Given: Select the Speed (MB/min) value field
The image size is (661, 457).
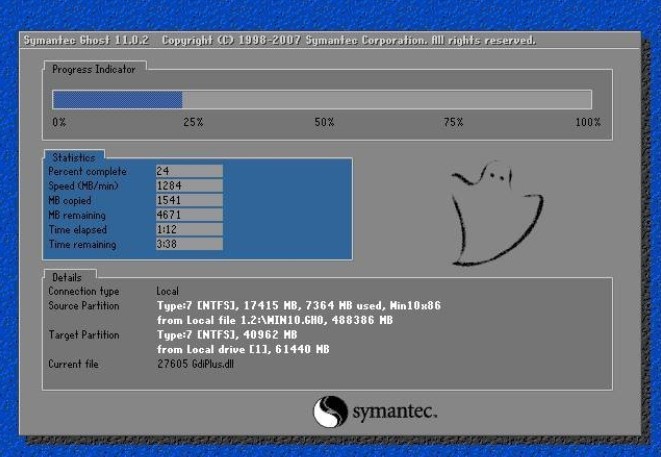Looking at the screenshot, I should coord(188,186).
